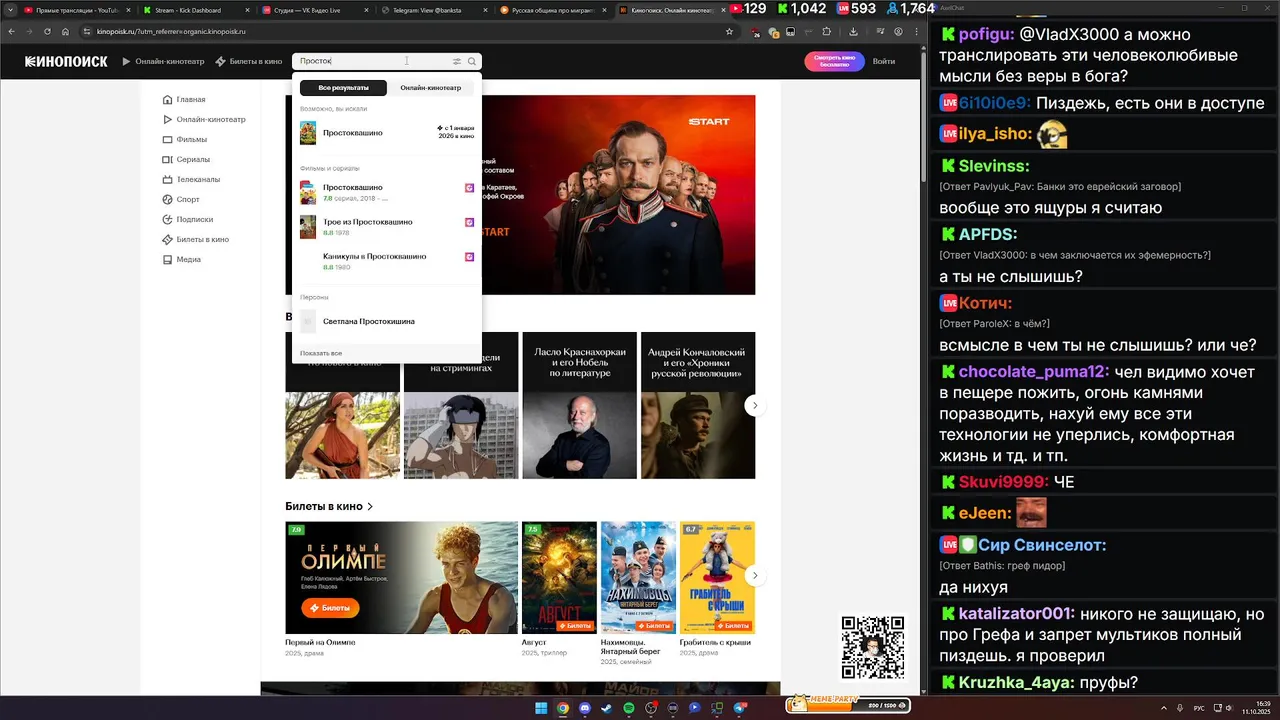Open person result Светлана Простокишина
The height and width of the screenshot is (720, 1280).
[387, 321]
